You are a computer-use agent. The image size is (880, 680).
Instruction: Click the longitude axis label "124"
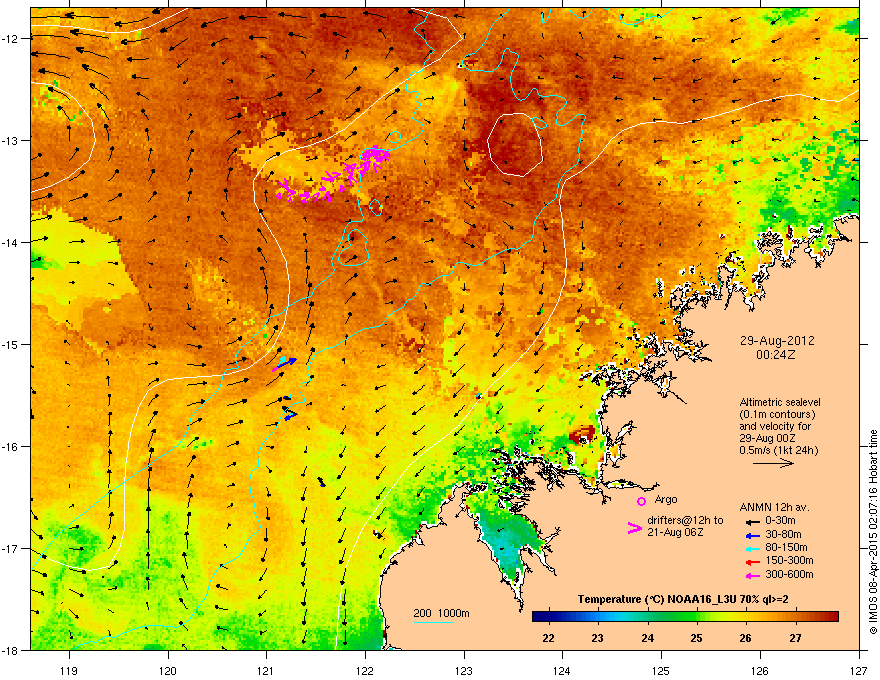pos(562,671)
